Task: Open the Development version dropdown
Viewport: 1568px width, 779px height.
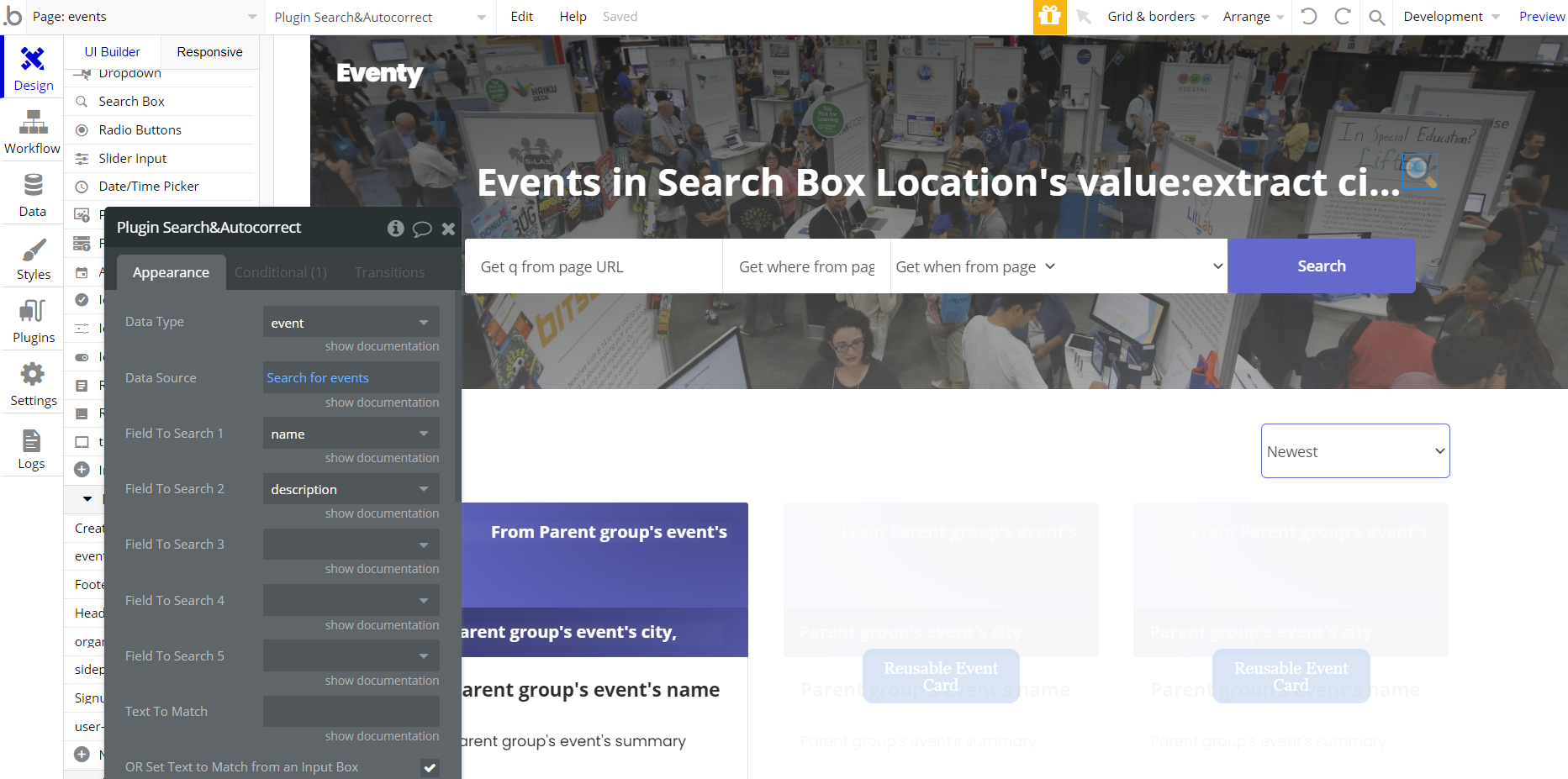Action: coord(1451,17)
